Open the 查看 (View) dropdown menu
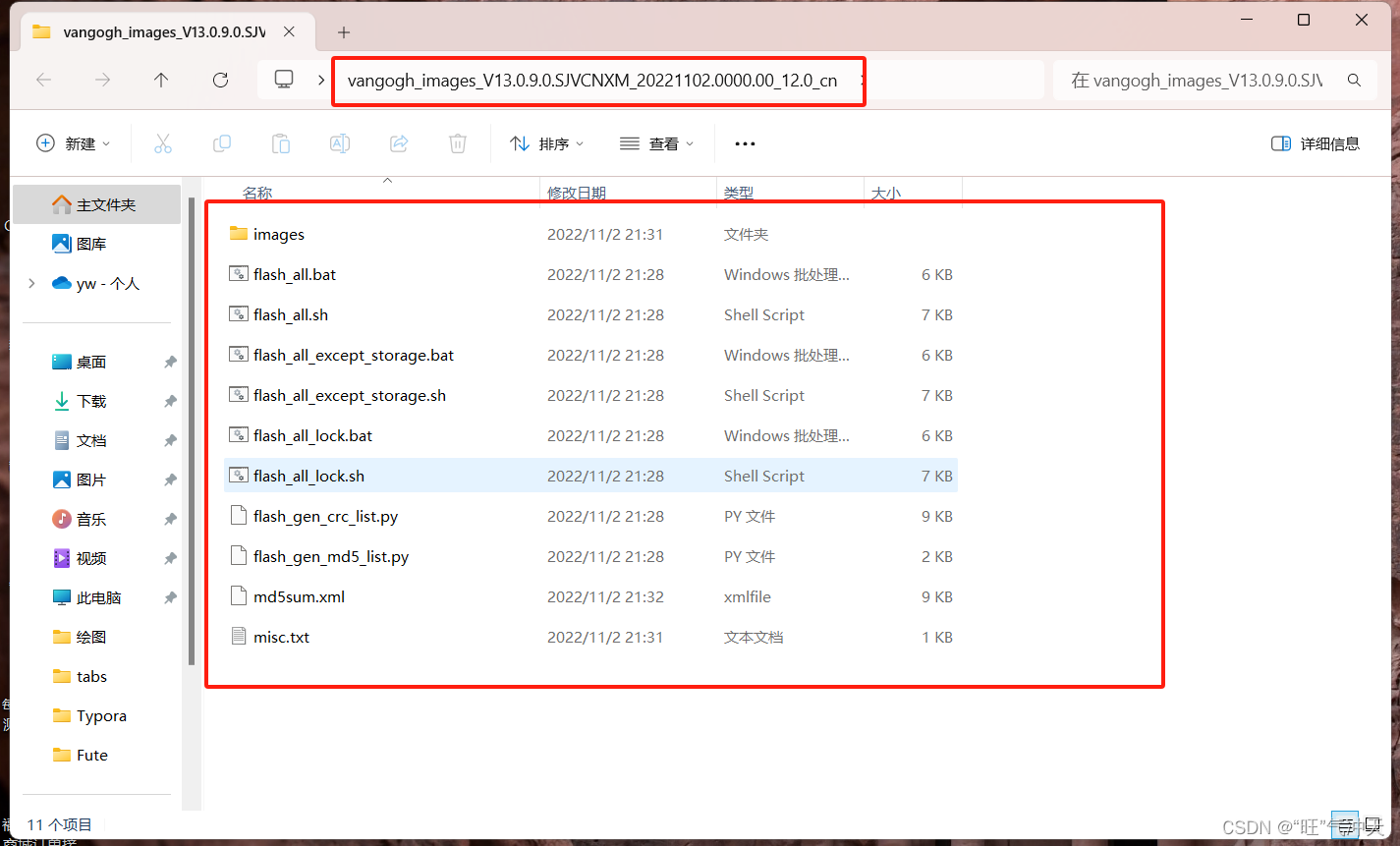Image resolution: width=1400 pixels, height=846 pixels. click(657, 143)
